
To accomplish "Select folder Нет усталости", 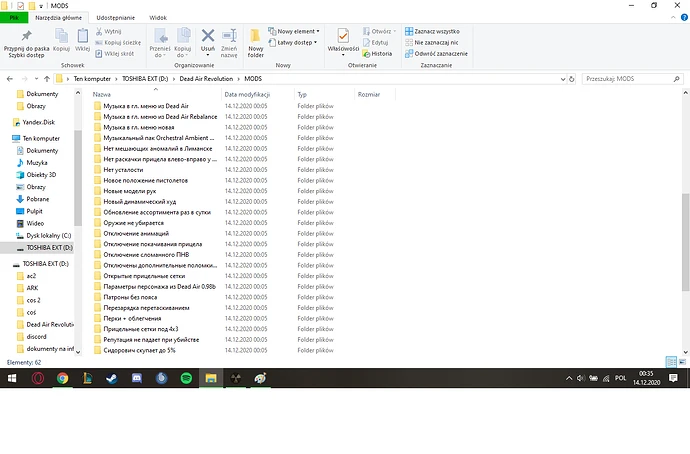I will (x=118, y=170).
